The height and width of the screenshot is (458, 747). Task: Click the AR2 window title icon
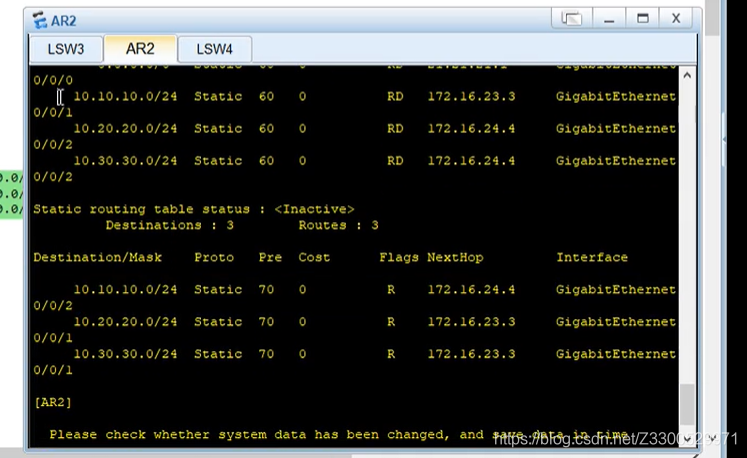click(x=40, y=20)
